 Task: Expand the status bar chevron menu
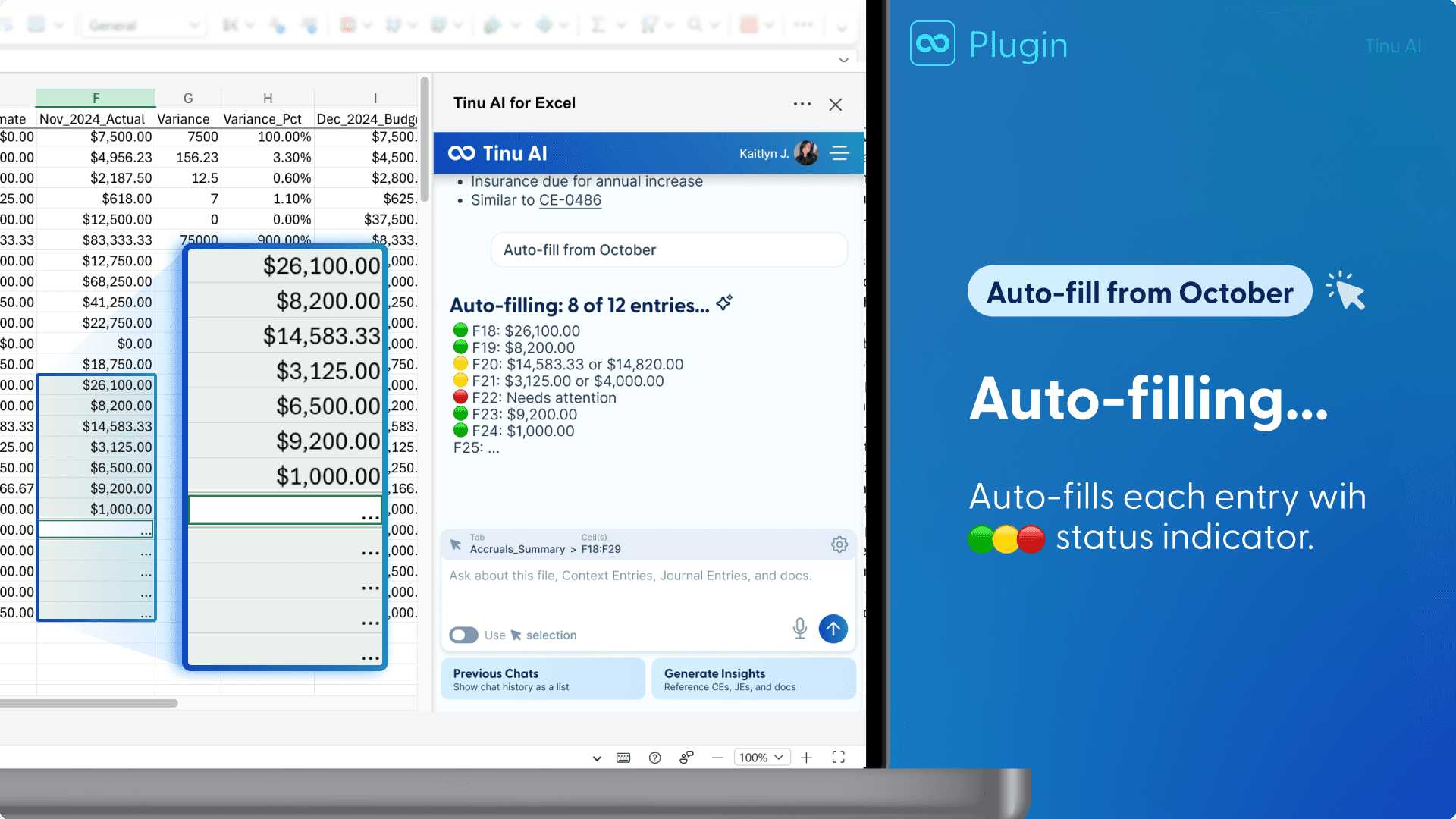point(597,758)
